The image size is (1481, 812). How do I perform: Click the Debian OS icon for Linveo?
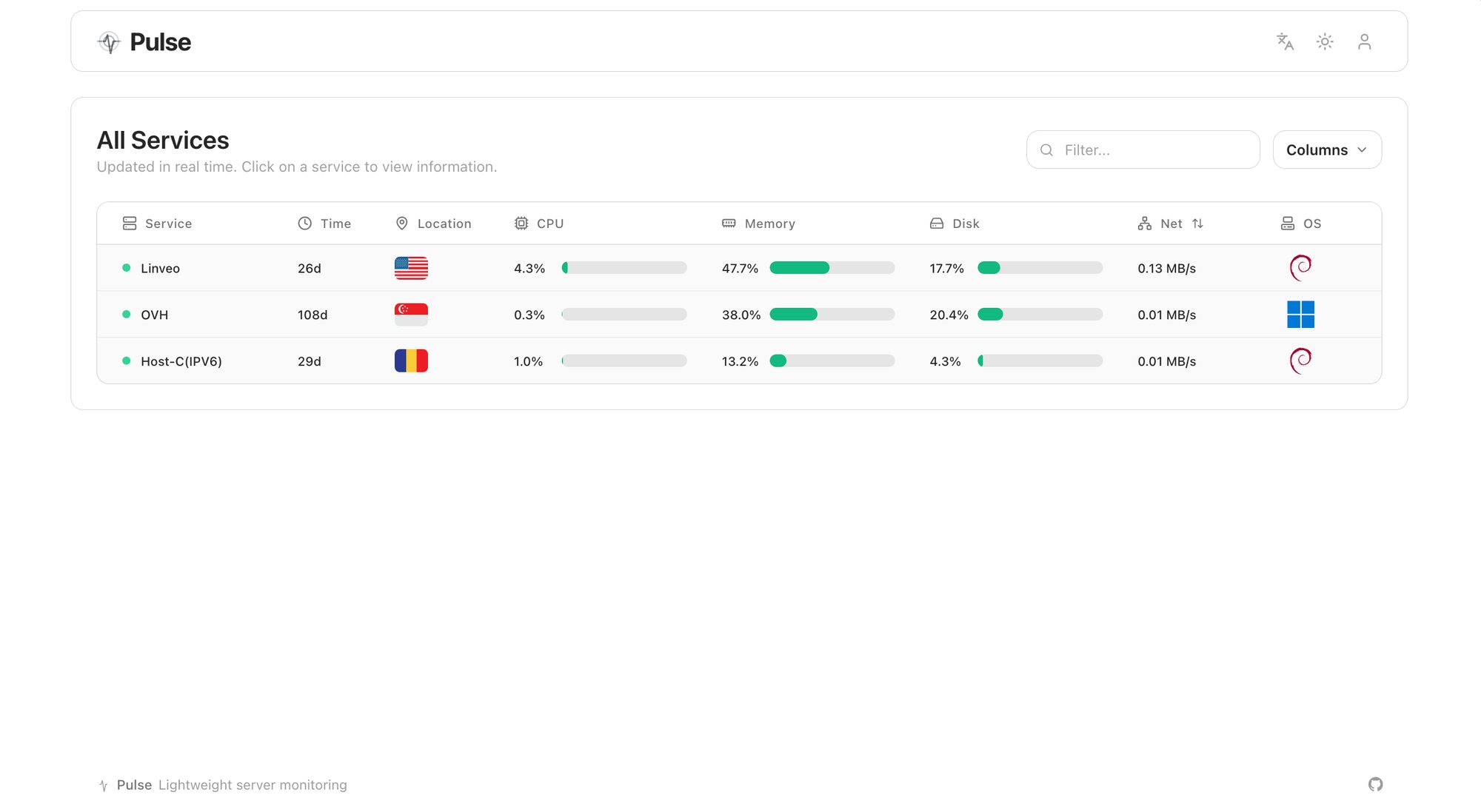[1300, 268]
